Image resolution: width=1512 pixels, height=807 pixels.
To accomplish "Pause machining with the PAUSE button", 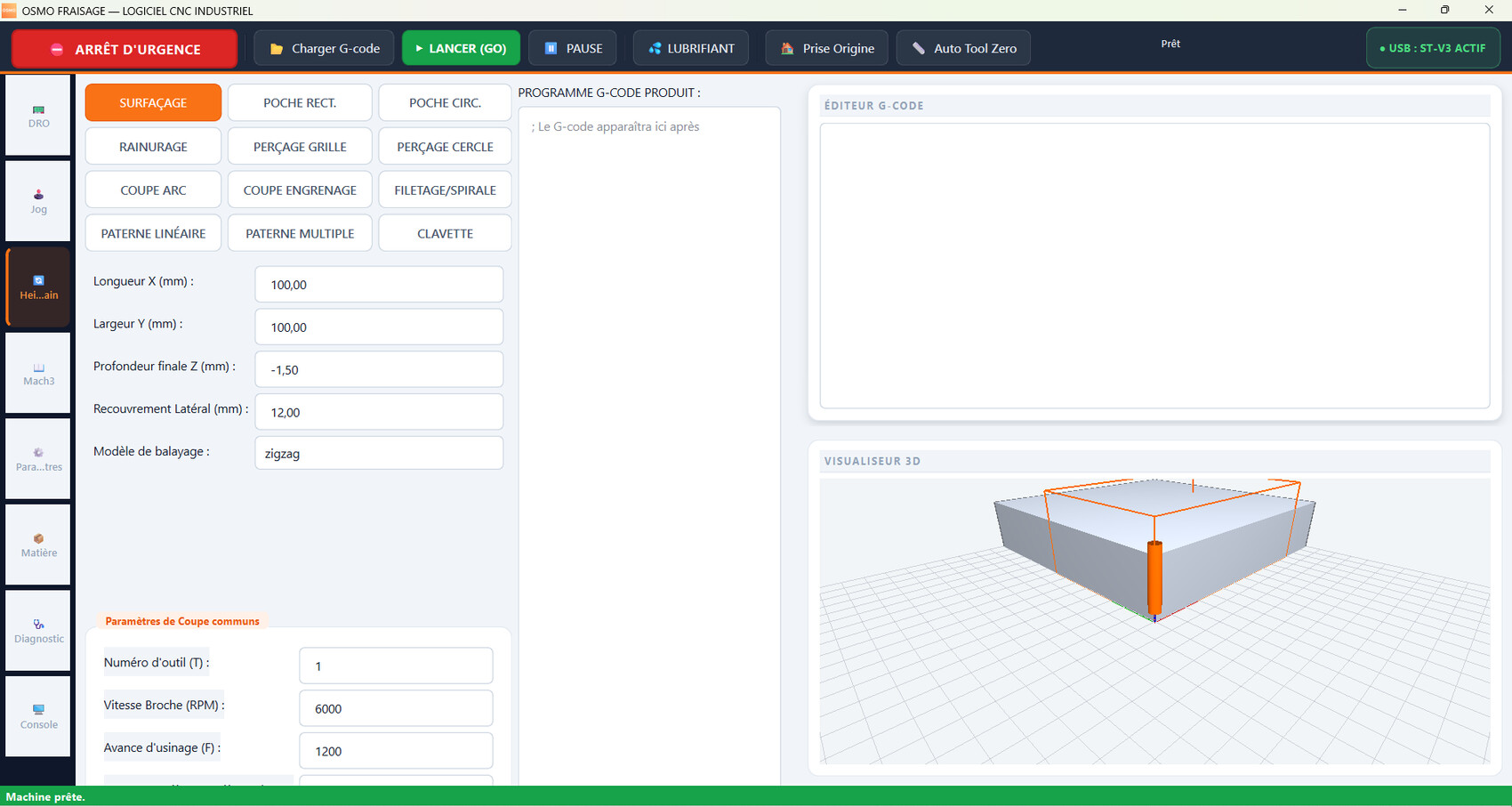I will pyautogui.click(x=573, y=48).
